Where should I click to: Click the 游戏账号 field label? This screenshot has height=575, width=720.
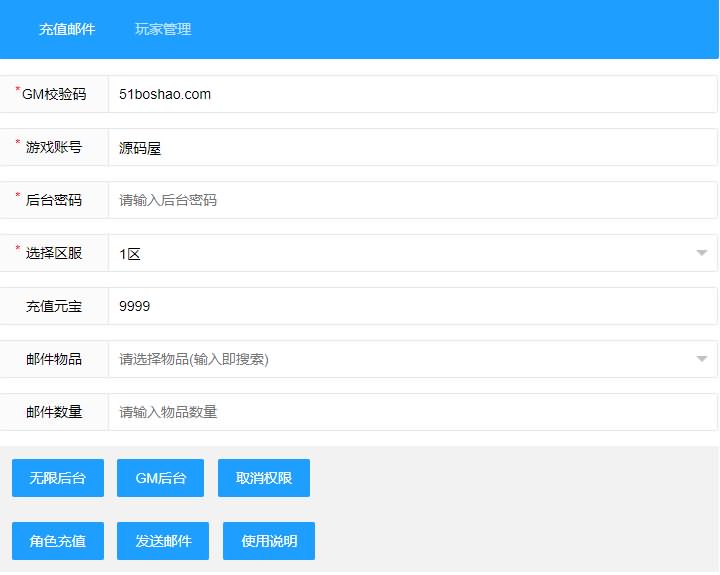(x=54, y=148)
